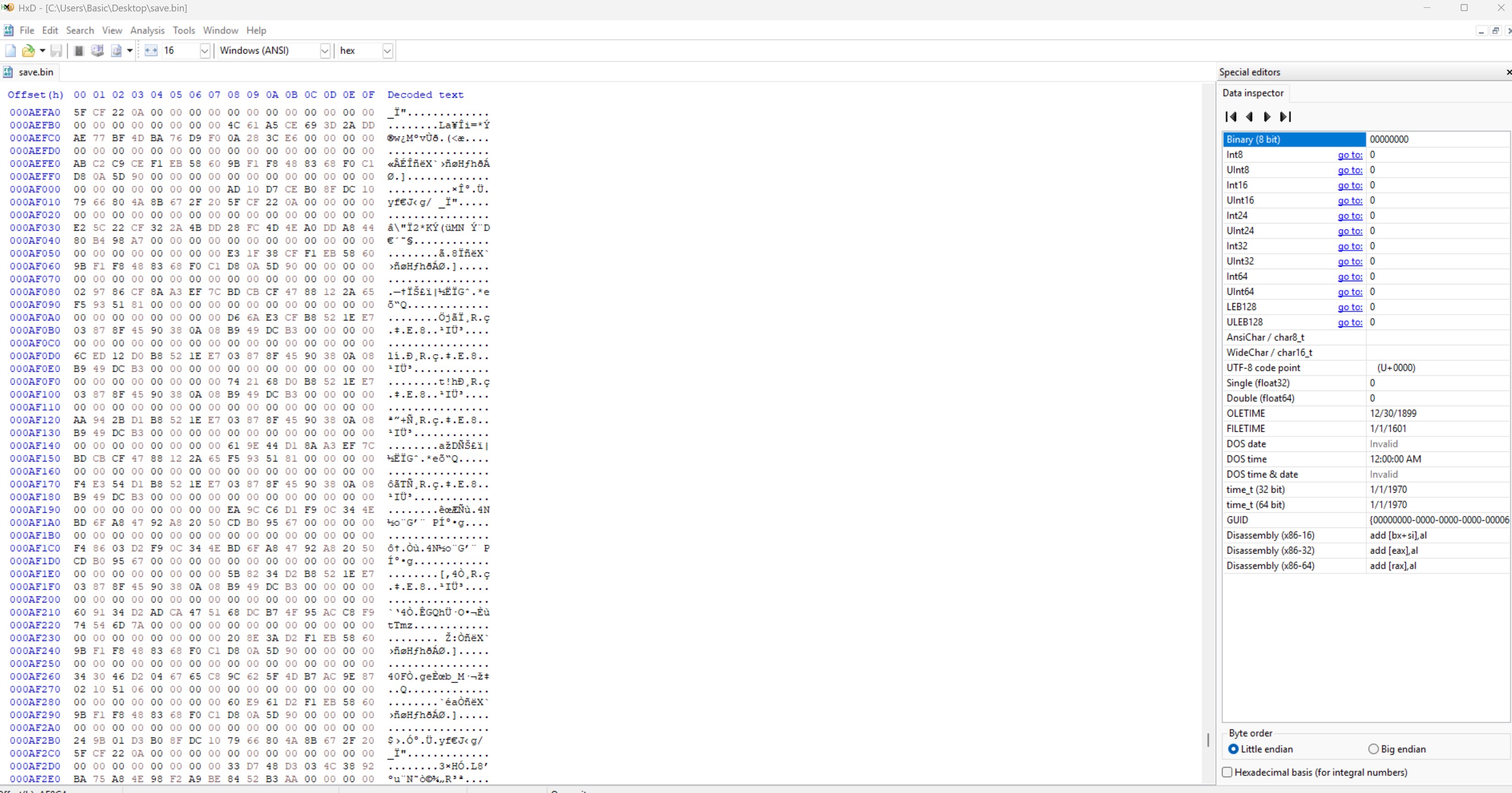Close the Special editors panel
The height and width of the screenshot is (793, 1512).
[x=1508, y=72]
